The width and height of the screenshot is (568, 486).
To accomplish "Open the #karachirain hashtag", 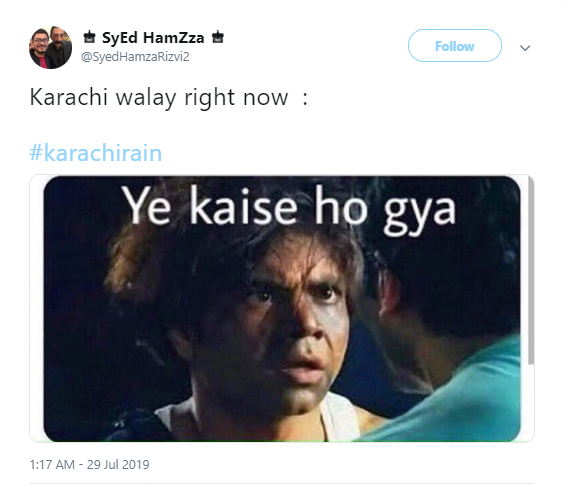I will click(96, 152).
